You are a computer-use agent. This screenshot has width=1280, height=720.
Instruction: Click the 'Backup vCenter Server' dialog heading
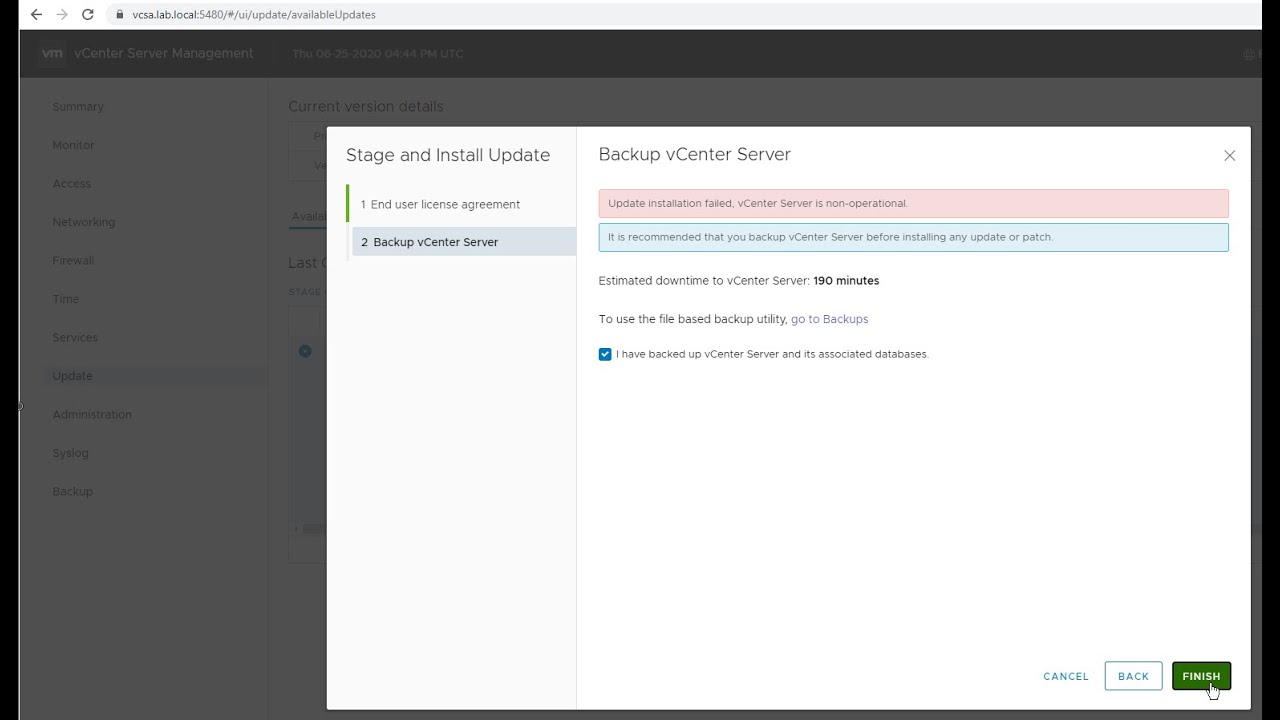point(694,154)
